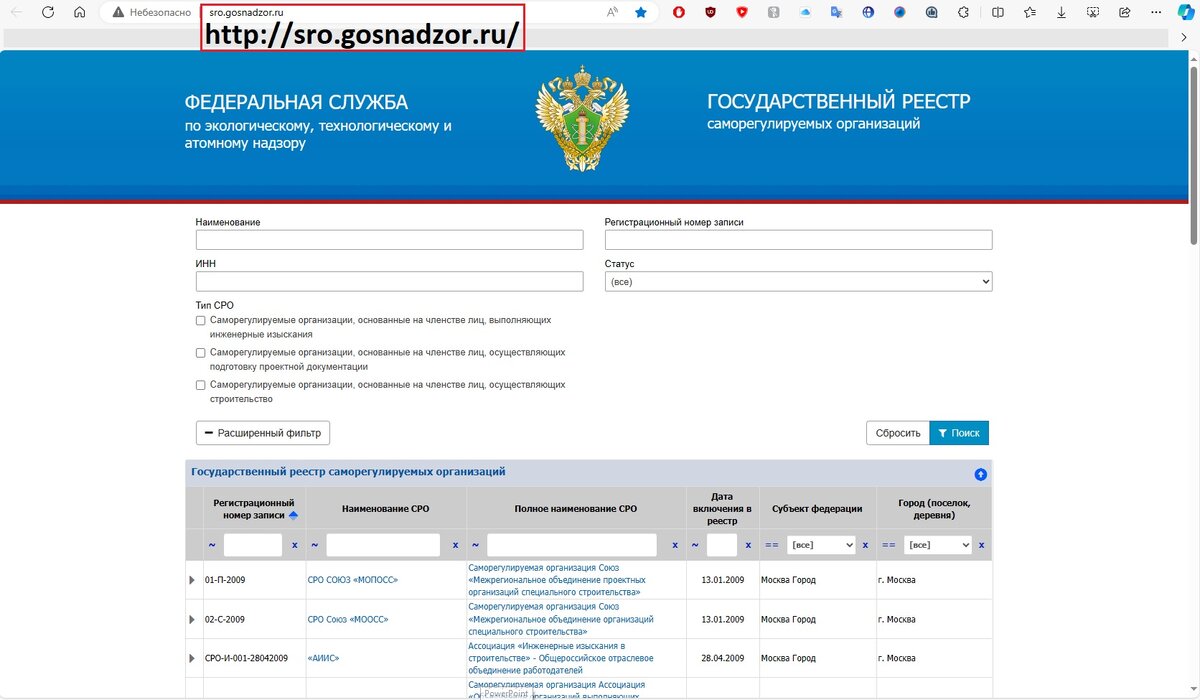Expand the row 01-П-2009

click(193, 580)
